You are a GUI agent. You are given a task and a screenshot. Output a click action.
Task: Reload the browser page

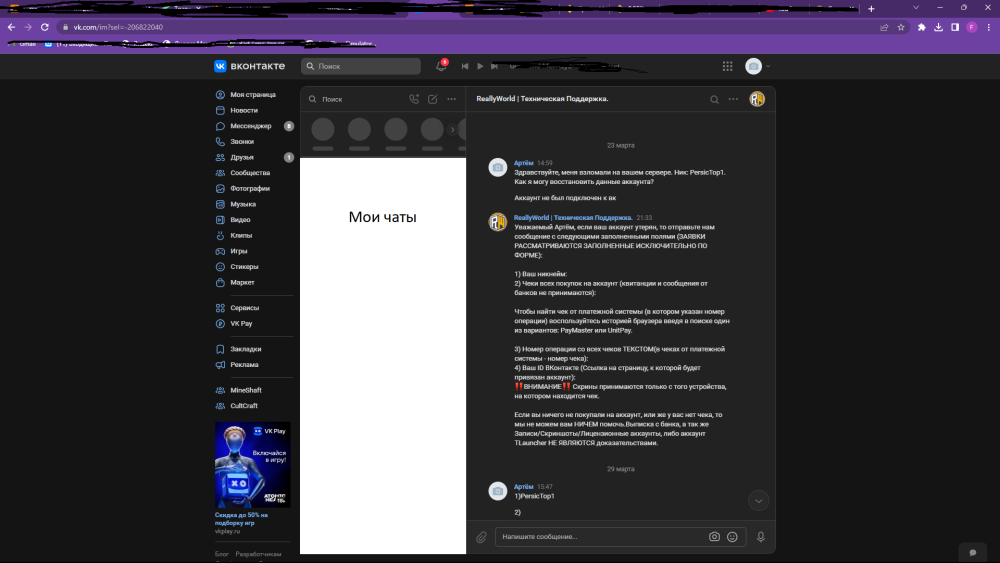[x=45, y=27]
